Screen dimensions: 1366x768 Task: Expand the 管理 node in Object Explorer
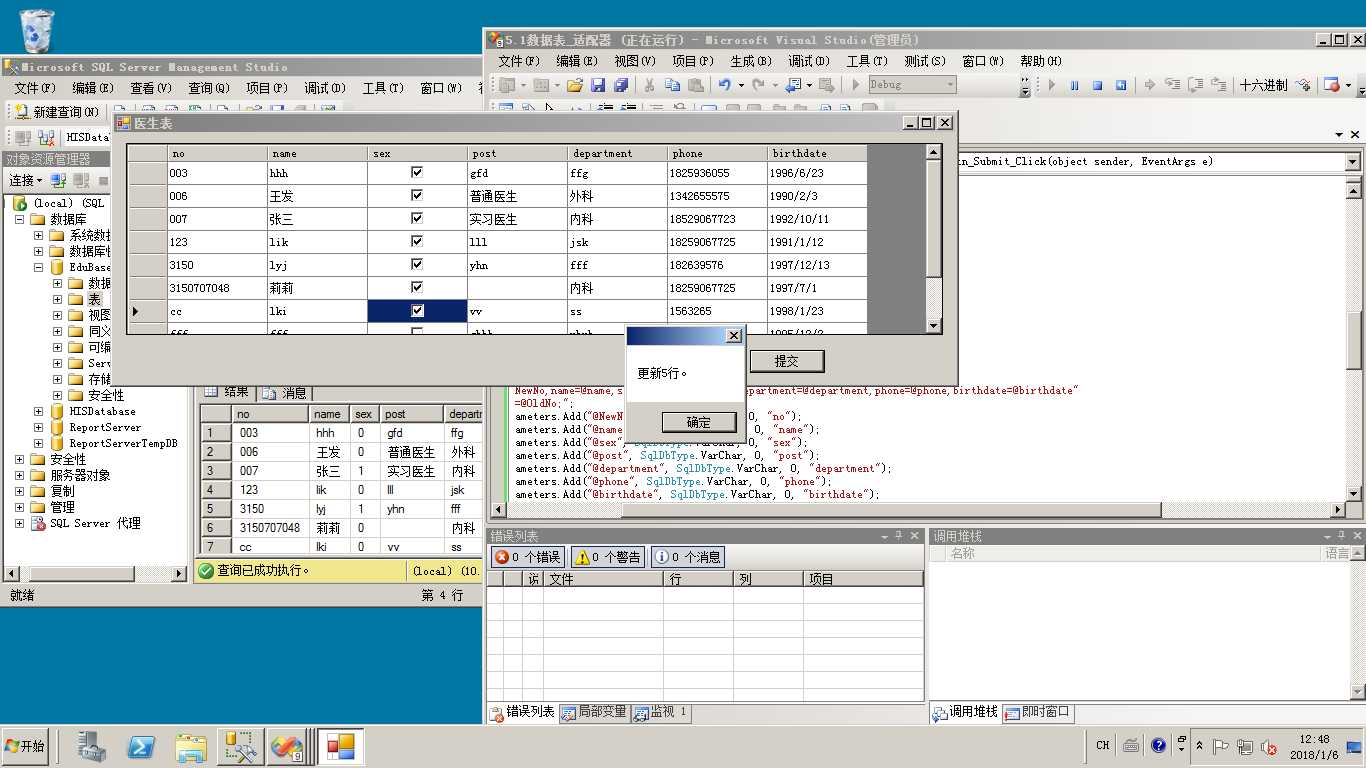click(19, 507)
